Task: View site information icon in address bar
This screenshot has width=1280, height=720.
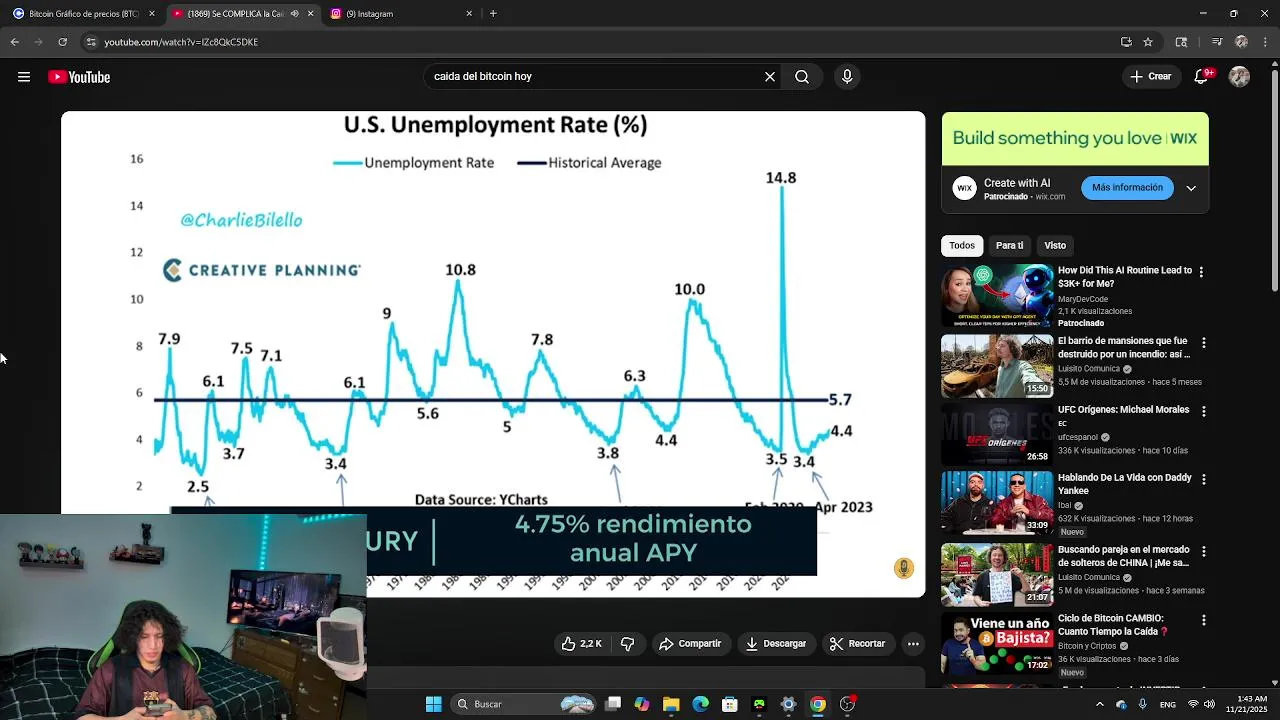Action: tap(91, 42)
